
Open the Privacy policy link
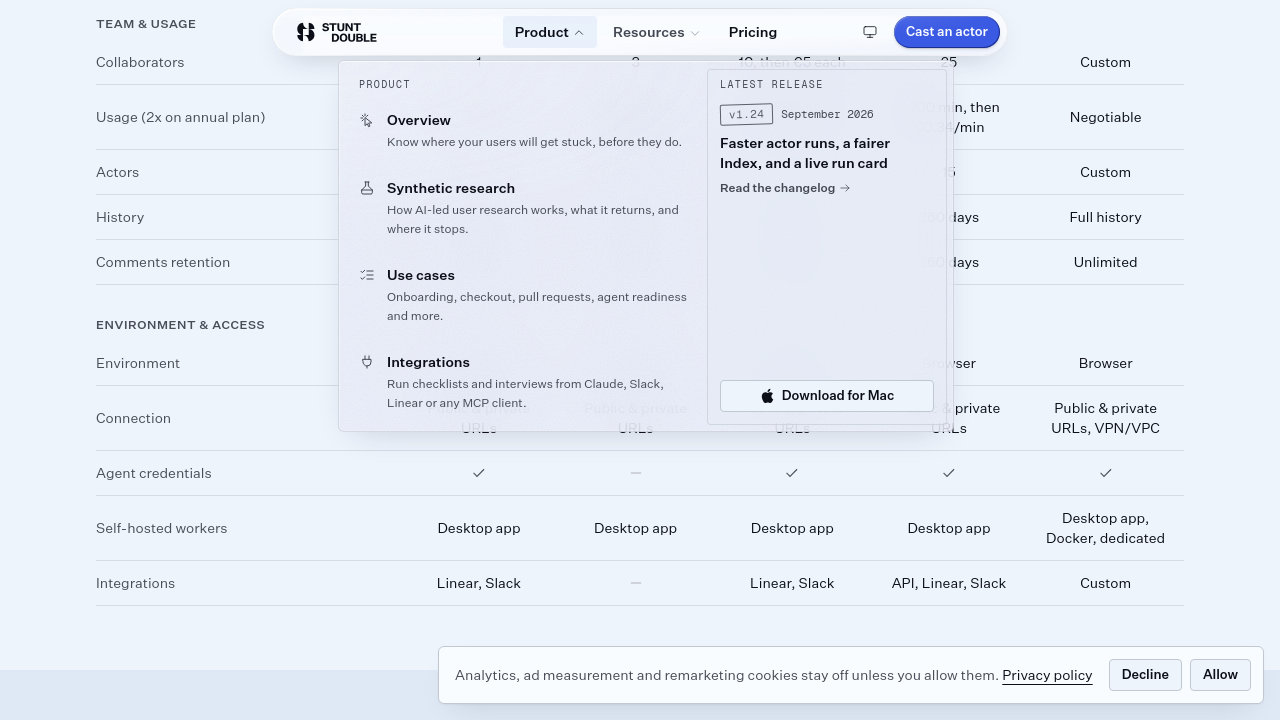point(1047,675)
